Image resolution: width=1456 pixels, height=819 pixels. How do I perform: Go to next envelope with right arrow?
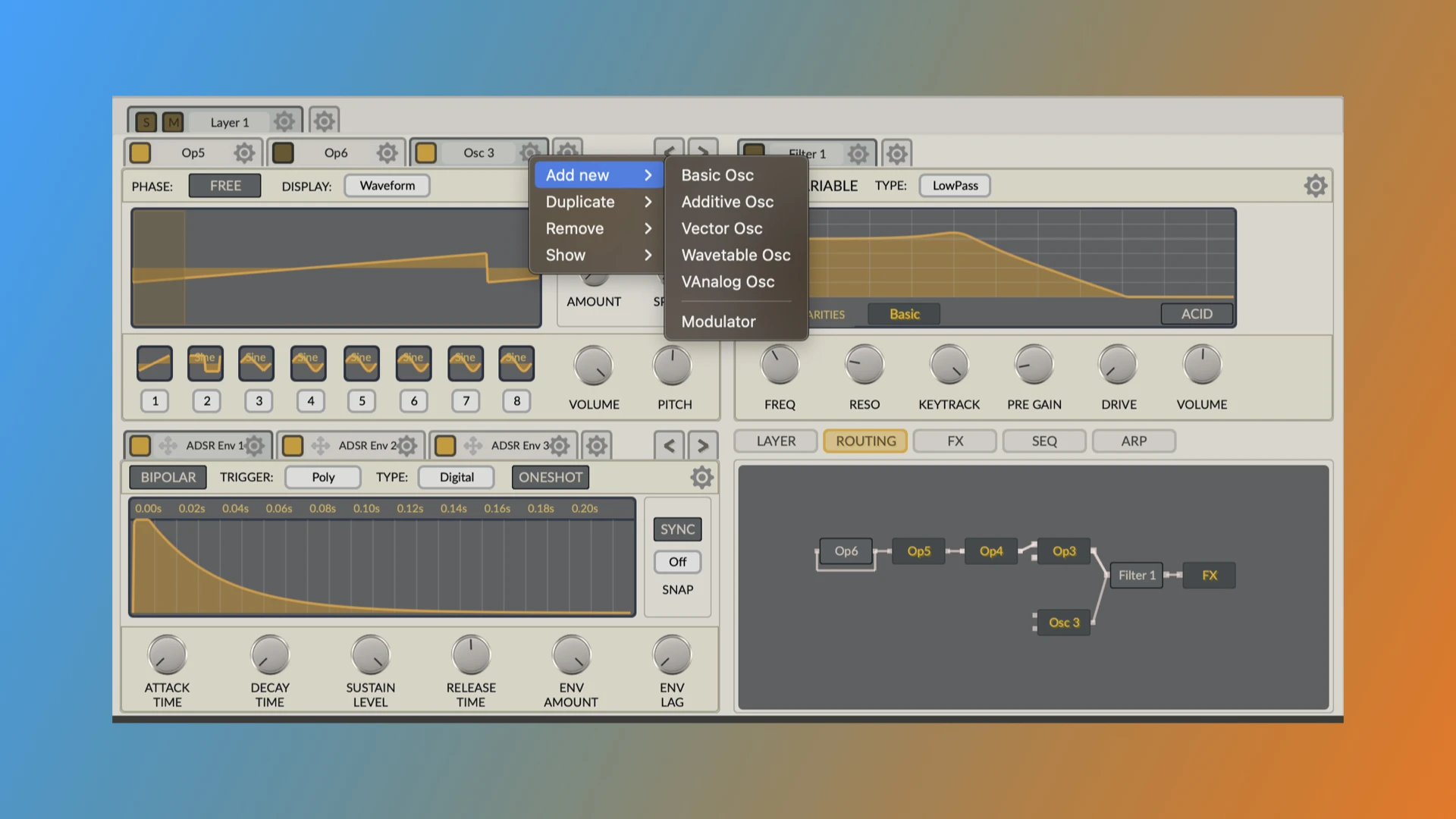coord(702,446)
